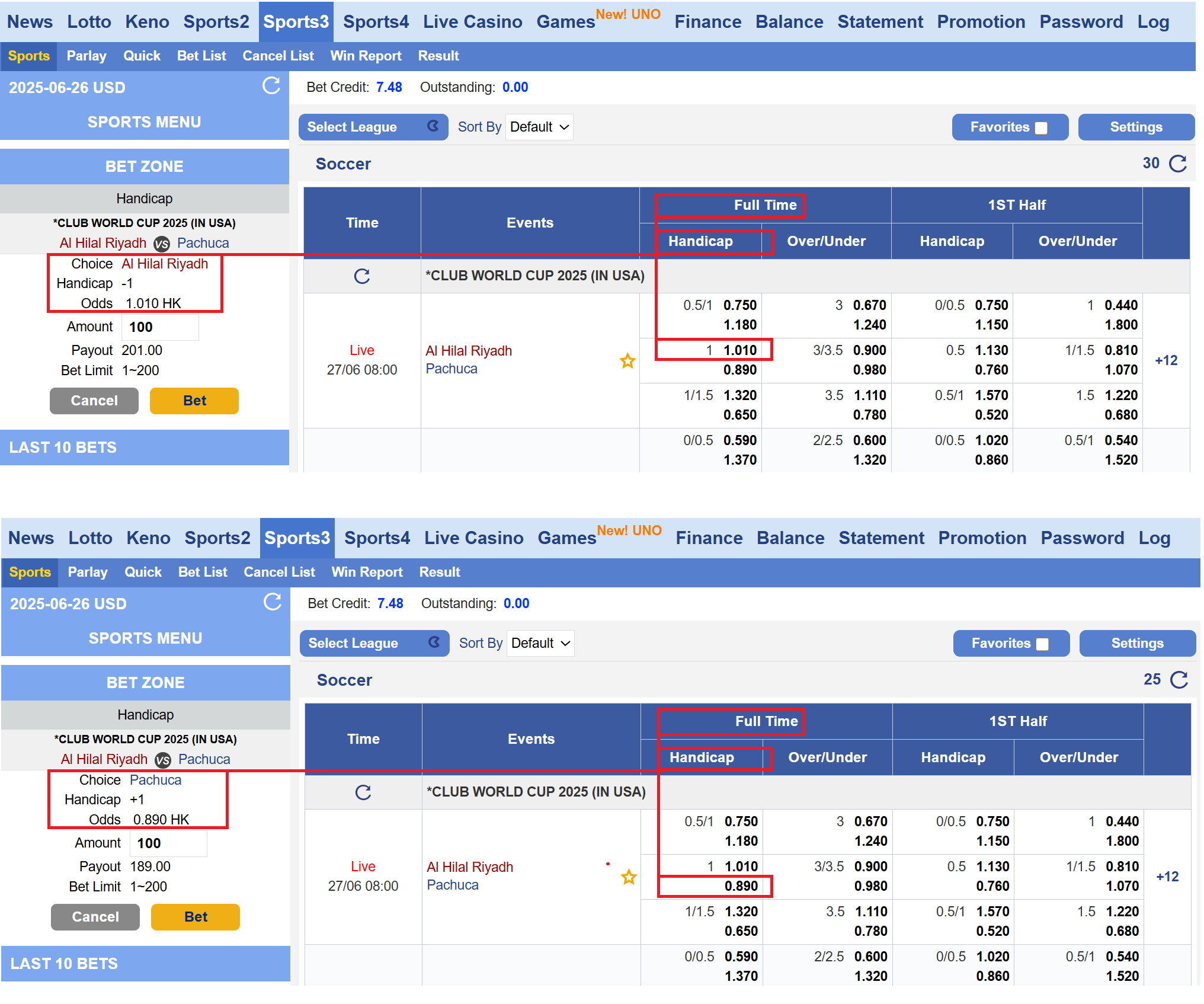This screenshot has height=1004, width=1204.
Task: Open Settings button in lower screenshot
Action: click(x=1137, y=643)
